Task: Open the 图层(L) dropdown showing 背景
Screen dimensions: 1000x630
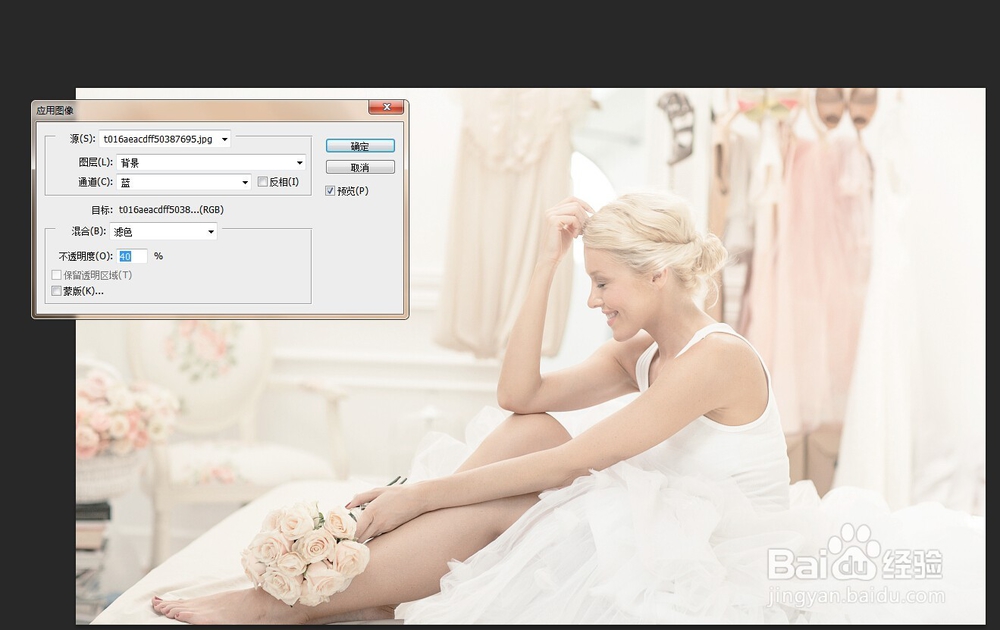Action: point(210,163)
